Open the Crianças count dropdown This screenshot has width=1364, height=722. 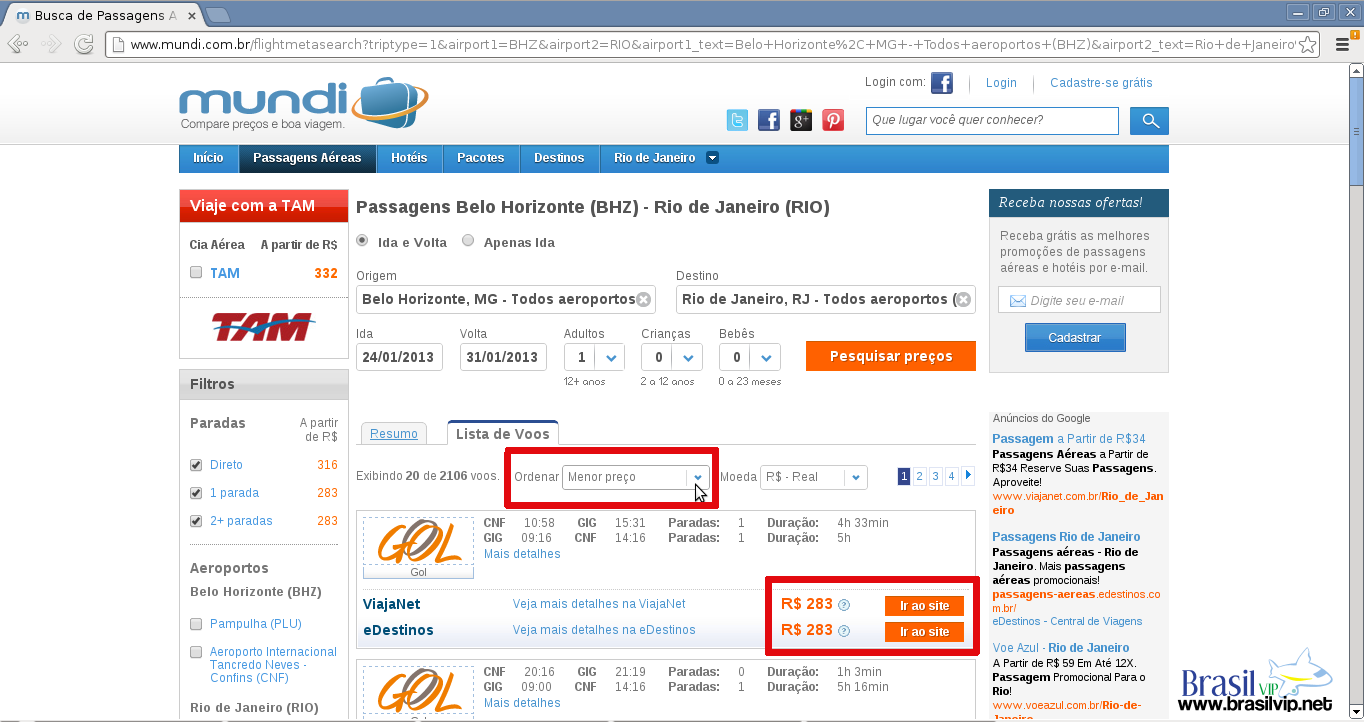click(x=672, y=357)
